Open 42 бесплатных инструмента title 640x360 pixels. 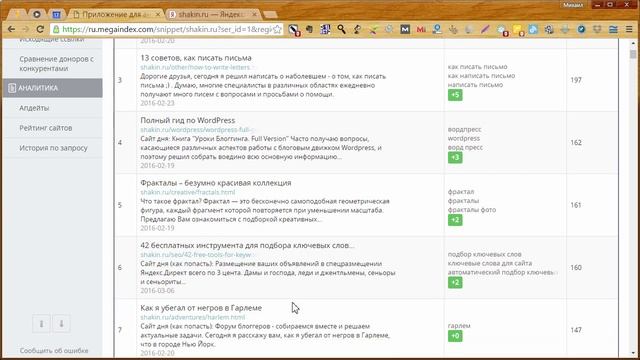click(247, 245)
